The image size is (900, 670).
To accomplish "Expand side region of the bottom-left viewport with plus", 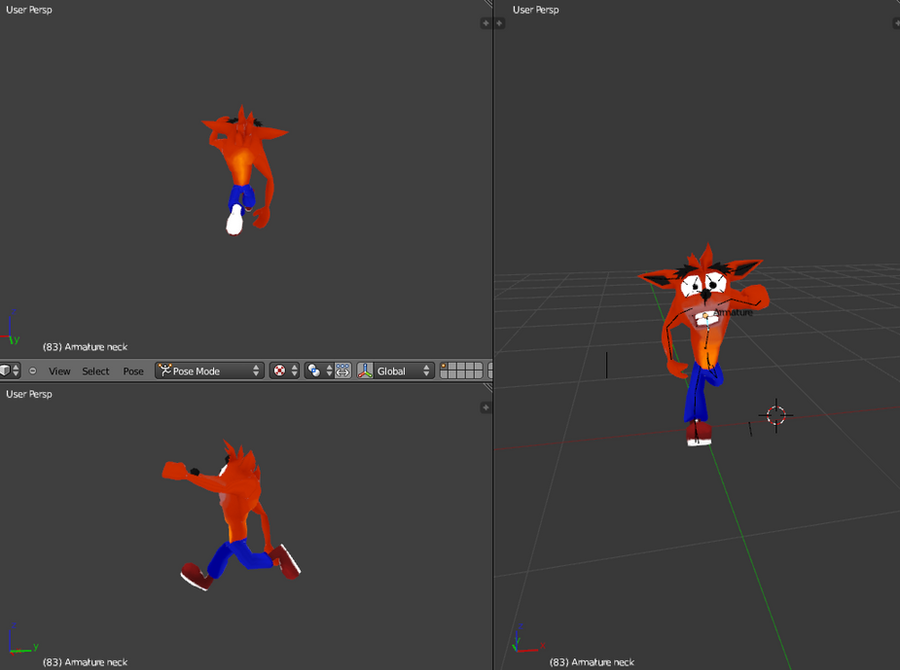I will pos(486,408).
